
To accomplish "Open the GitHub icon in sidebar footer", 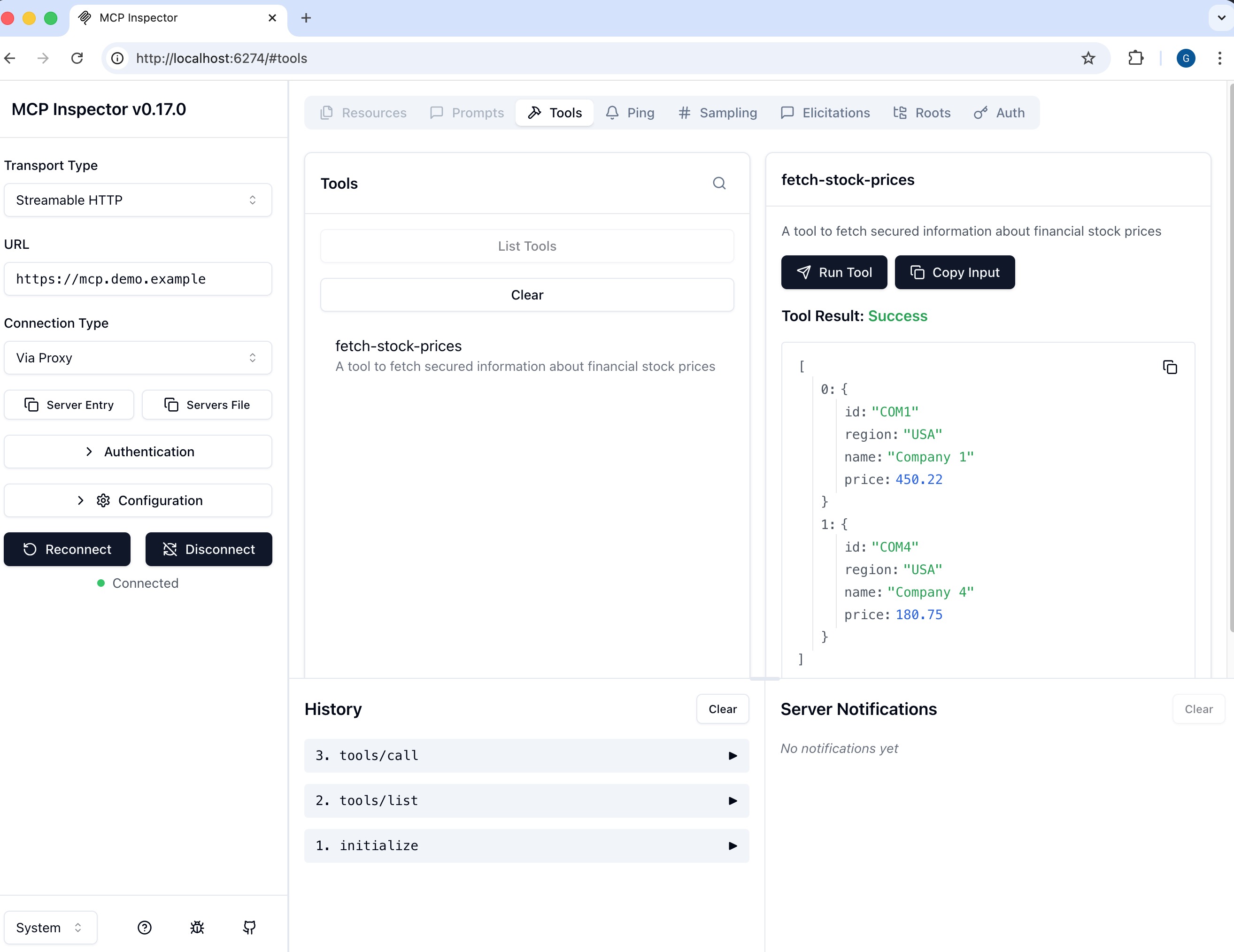I will [249, 927].
